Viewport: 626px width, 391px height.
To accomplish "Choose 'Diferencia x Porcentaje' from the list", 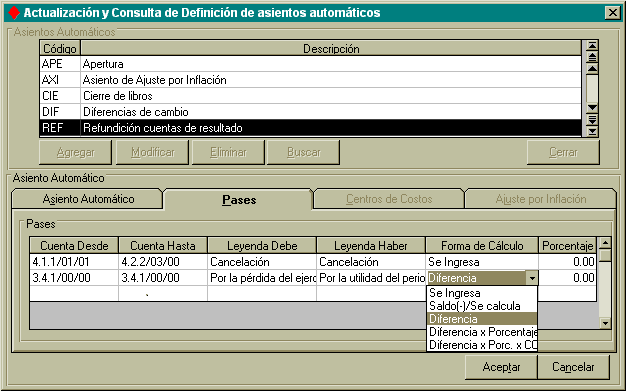I will pos(482,332).
